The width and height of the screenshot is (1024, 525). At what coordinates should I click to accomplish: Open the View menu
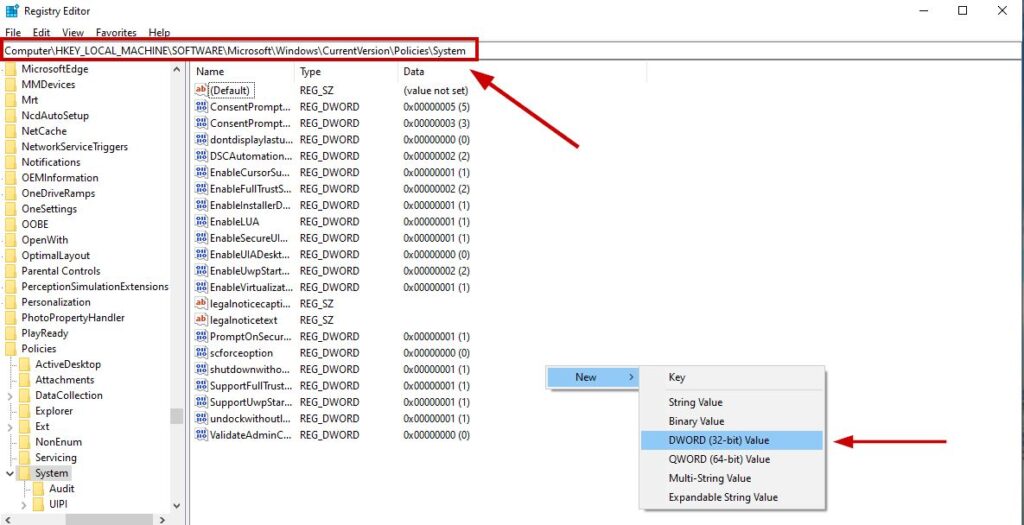tap(73, 32)
